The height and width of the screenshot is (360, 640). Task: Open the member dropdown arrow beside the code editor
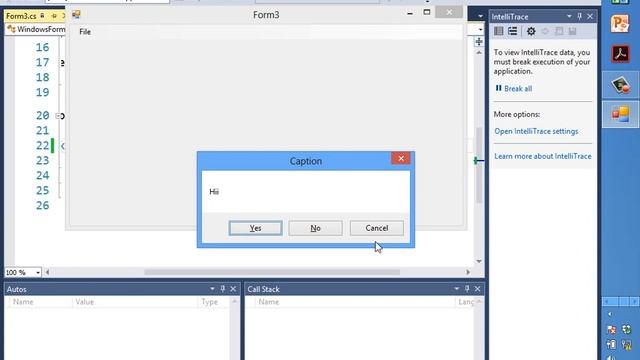480,29
